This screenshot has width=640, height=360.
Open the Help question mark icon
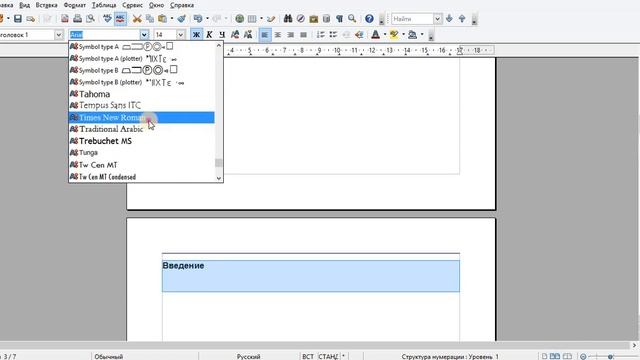tap(369, 19)
